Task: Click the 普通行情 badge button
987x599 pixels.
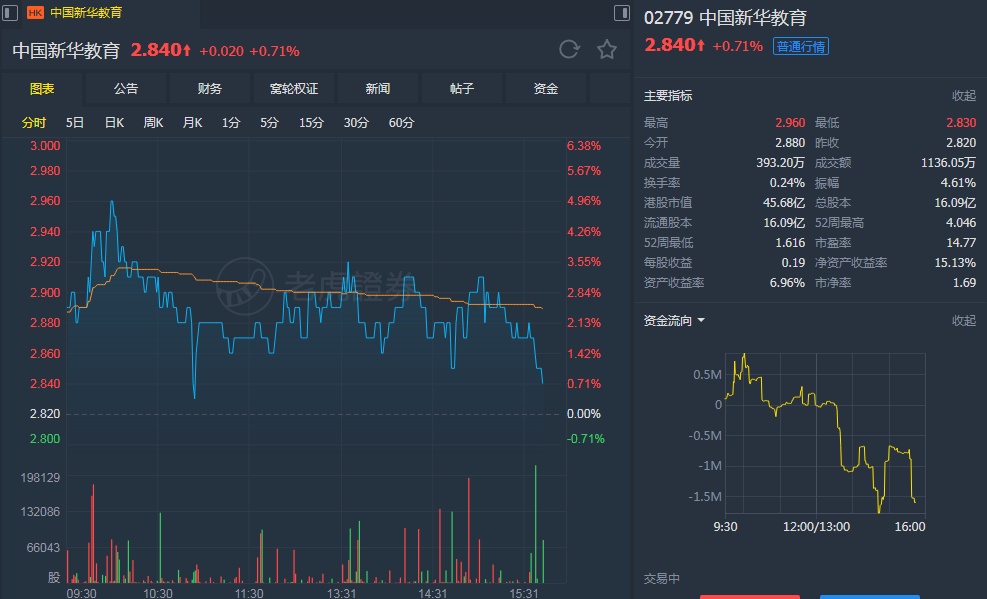Action: (x=801, y=47)
